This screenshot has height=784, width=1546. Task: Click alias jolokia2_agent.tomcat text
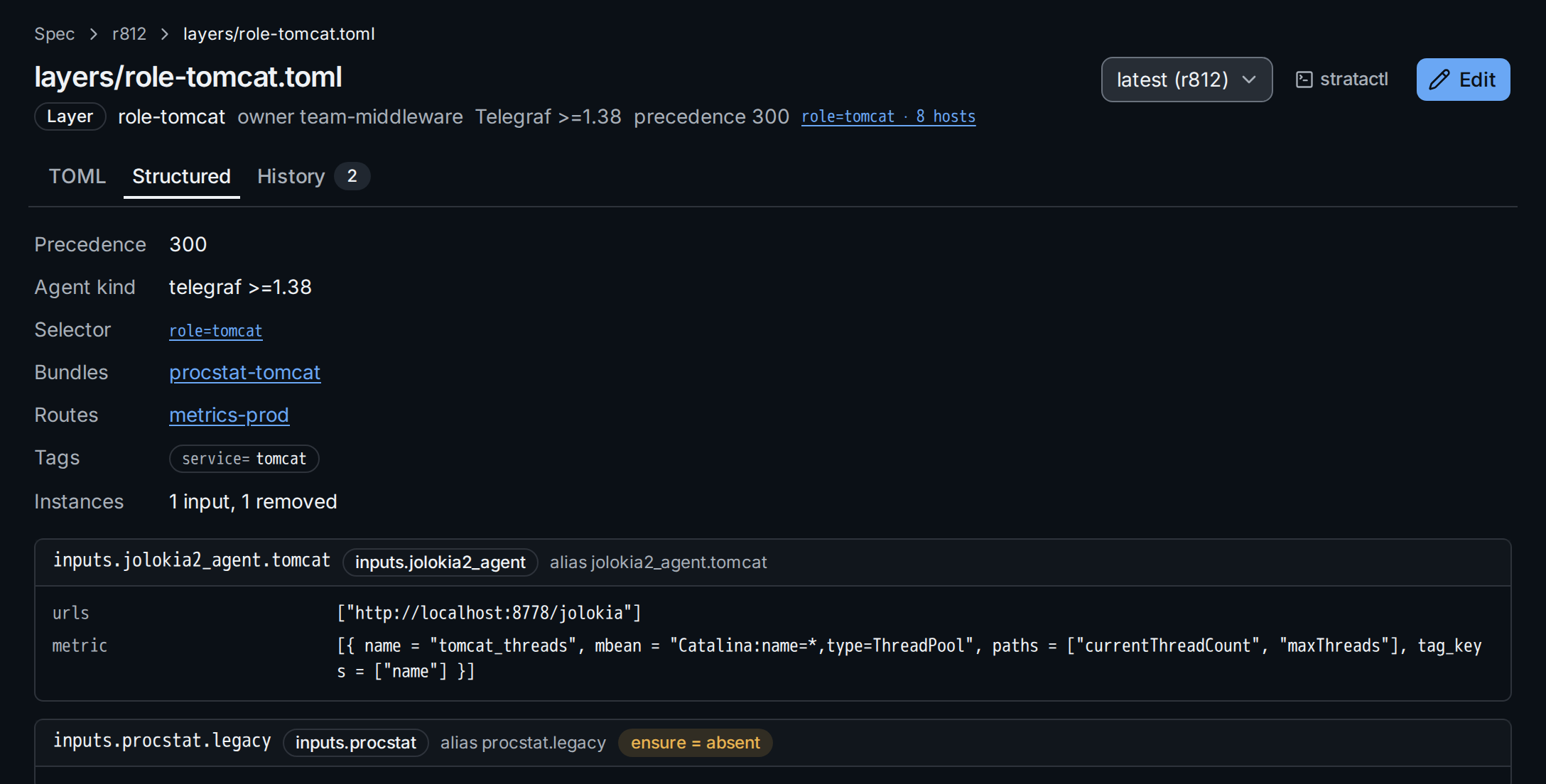[x=658, y=562]
